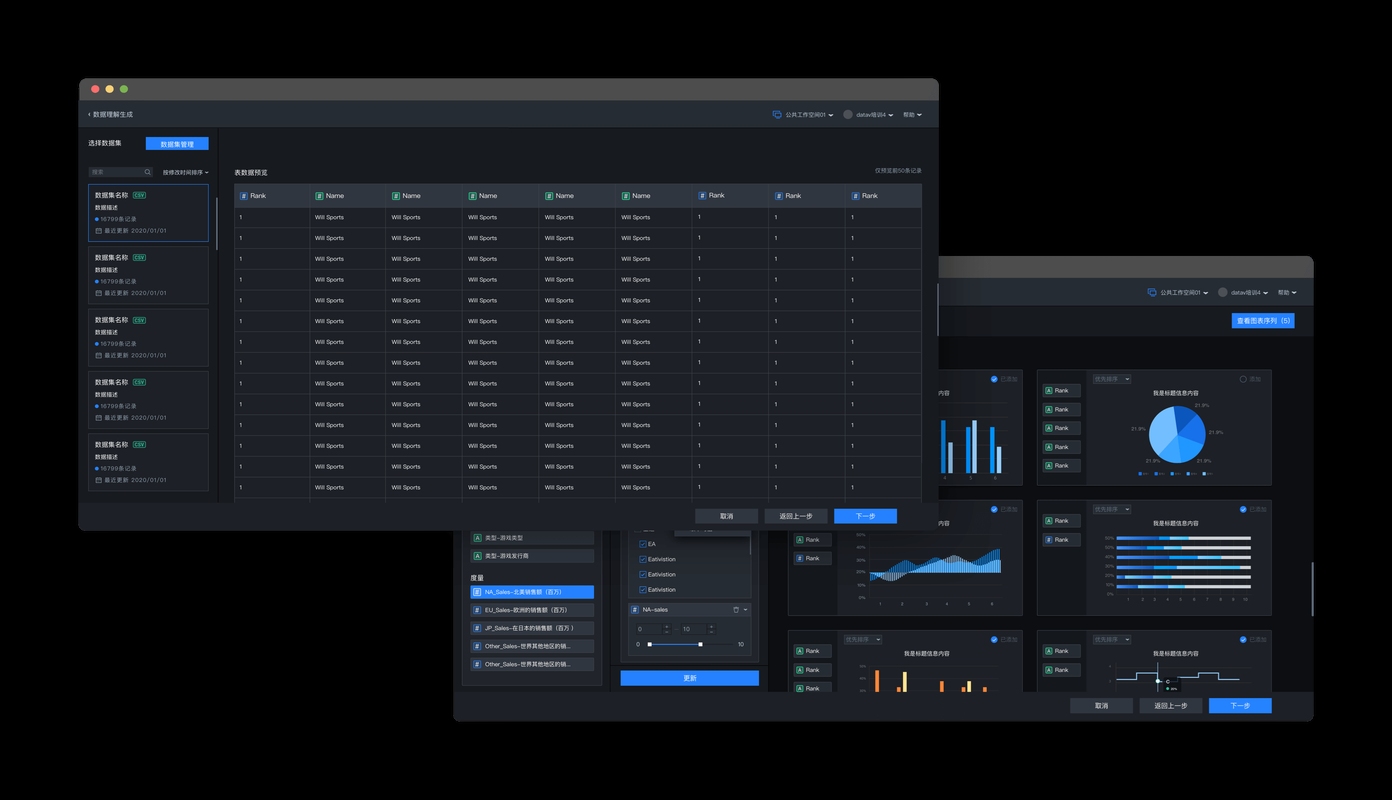The height and width of the screenshot is (800, 1392).
Task: Click the trash icon on NA-sales filter
Action: tap(736, 609)
